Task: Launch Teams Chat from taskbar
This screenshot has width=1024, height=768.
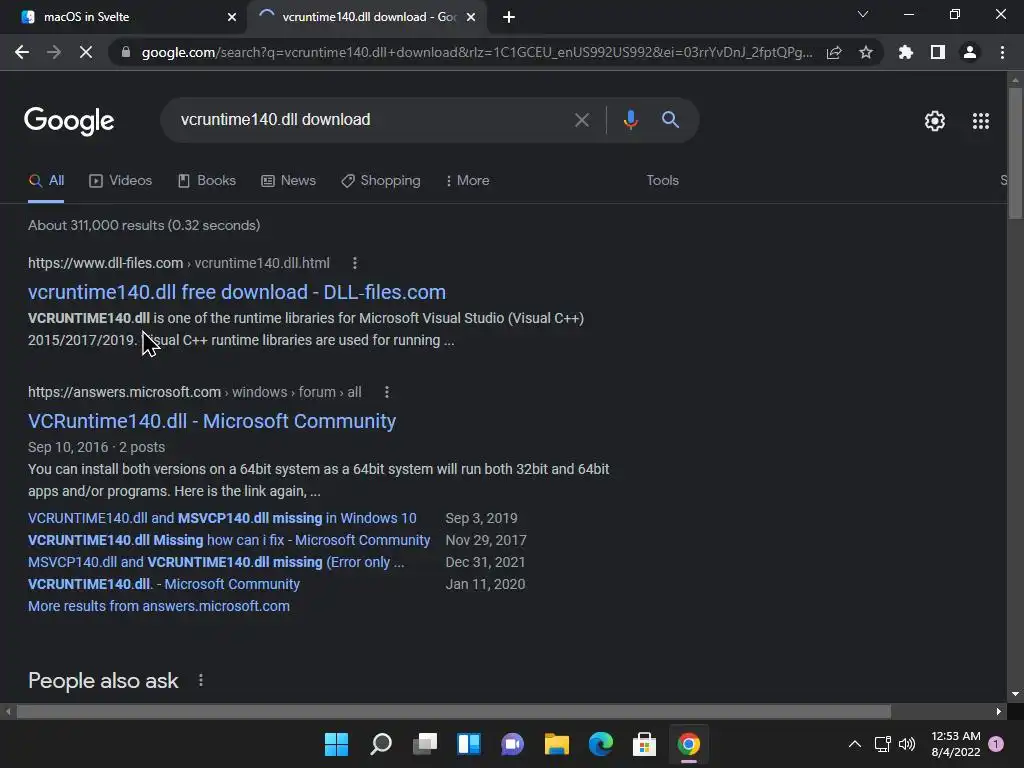Action: tap(513, 744)
